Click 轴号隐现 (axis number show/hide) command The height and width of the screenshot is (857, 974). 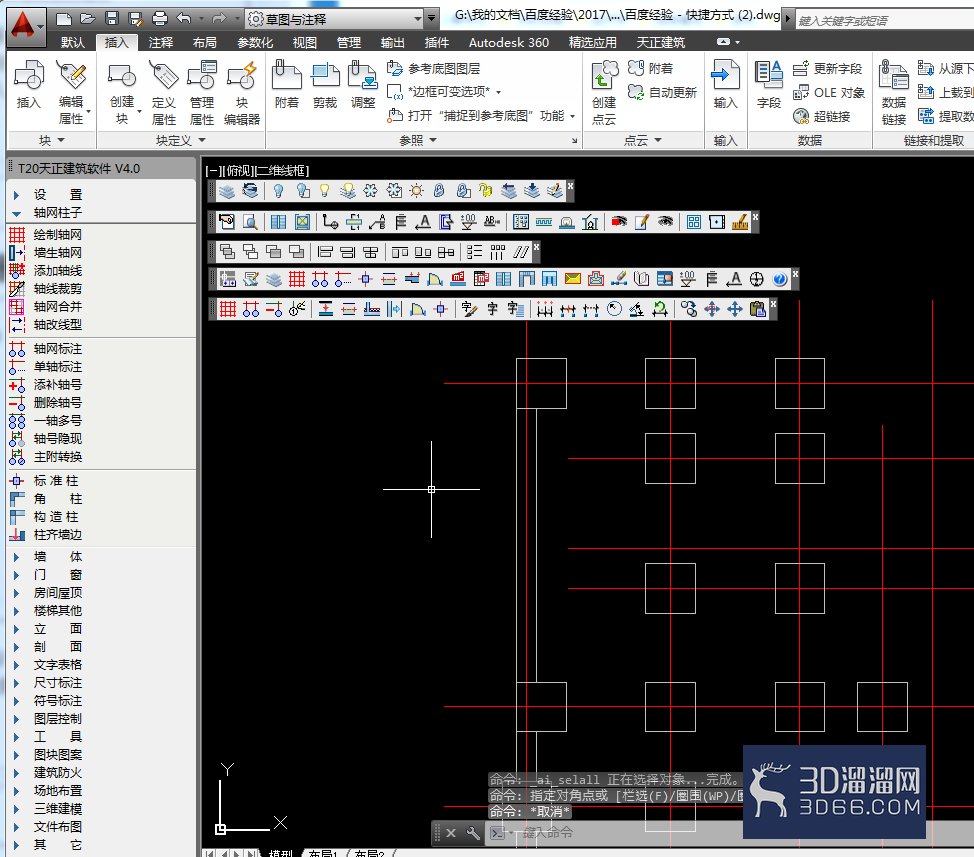pos(45,439)
